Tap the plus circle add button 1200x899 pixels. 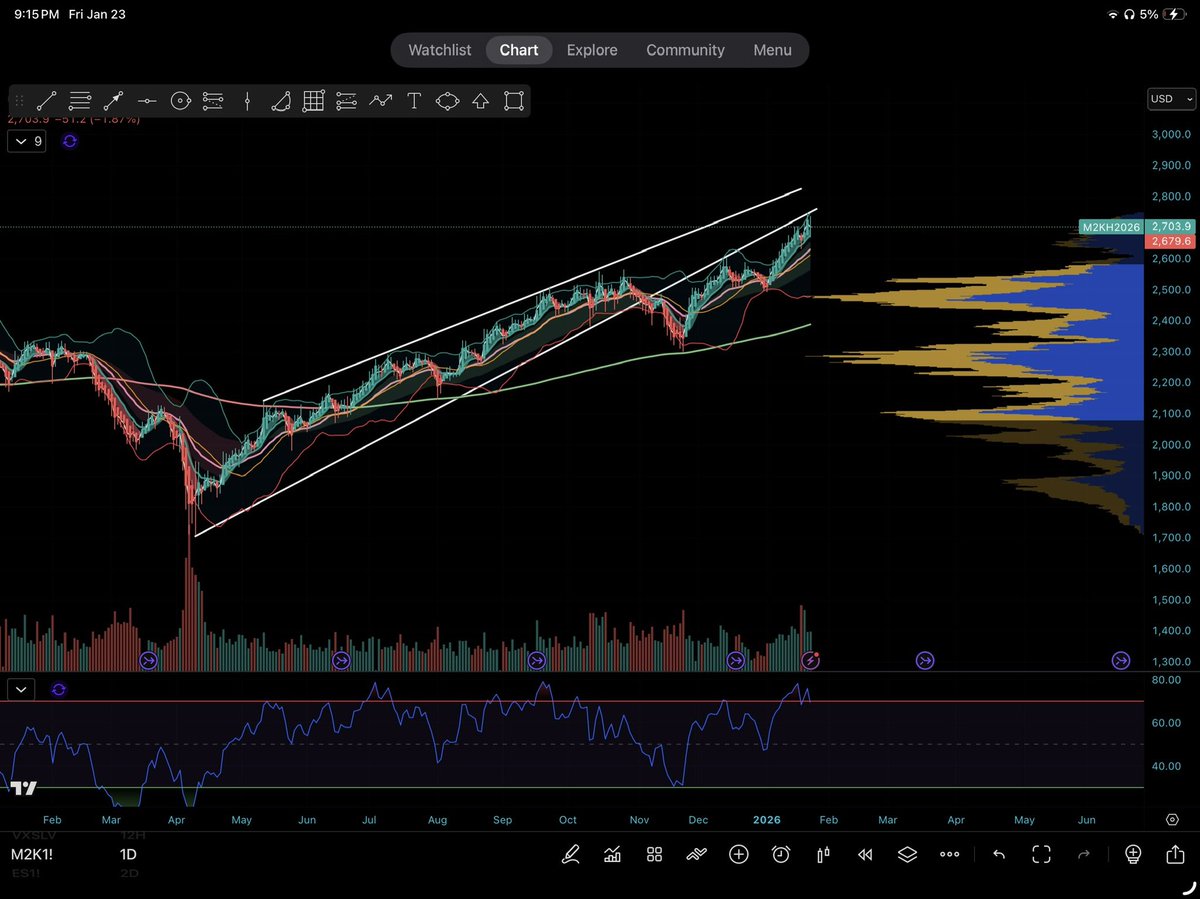coord(739,854)
